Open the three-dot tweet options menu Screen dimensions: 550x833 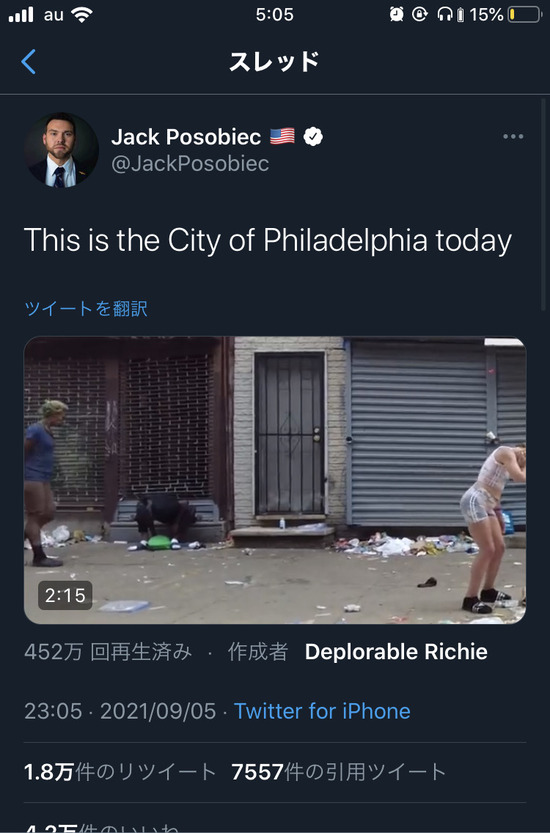pyautogui.click(x=513, y=137)
